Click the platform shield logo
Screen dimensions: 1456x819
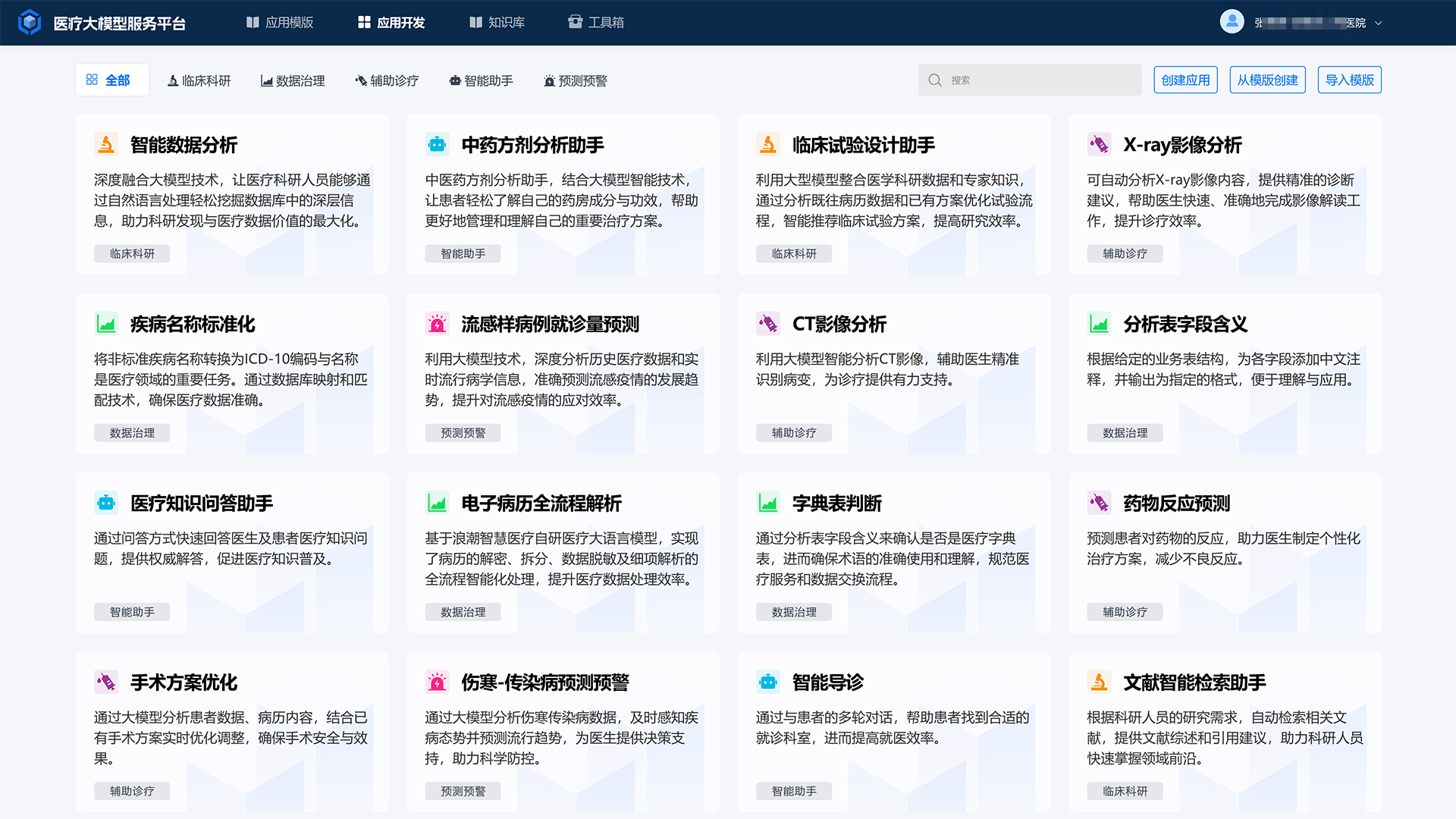29,22
